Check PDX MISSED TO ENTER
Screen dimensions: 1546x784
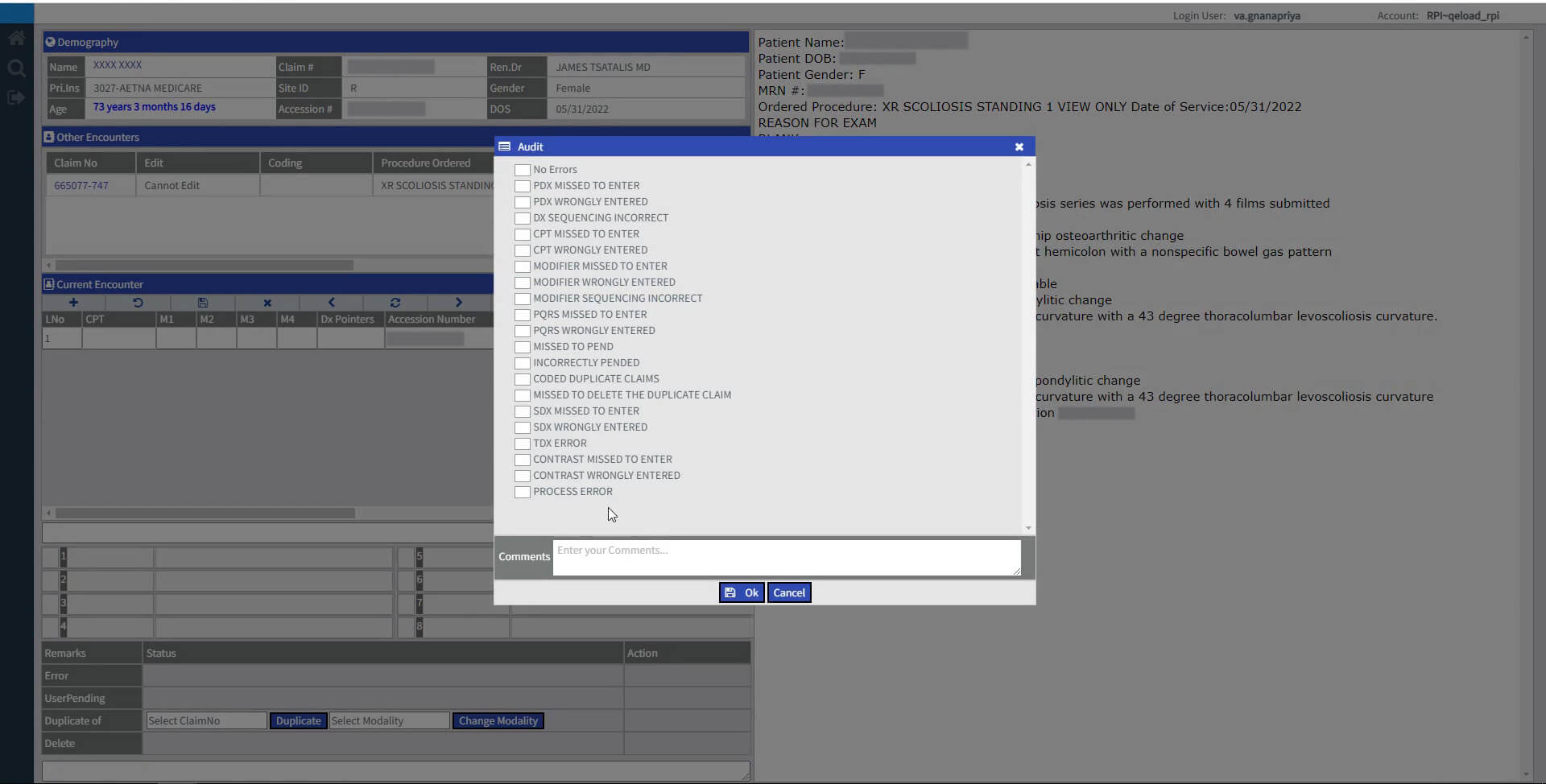tap(523, 186)
